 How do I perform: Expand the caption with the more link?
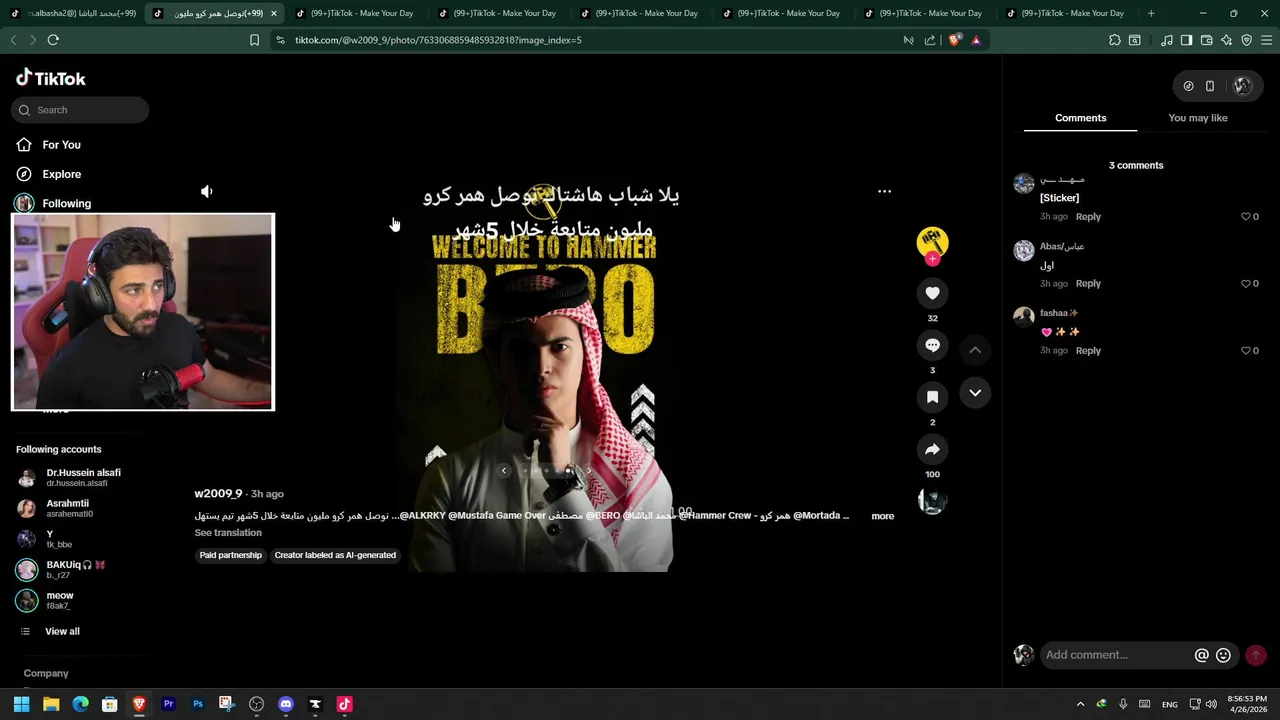882,516
